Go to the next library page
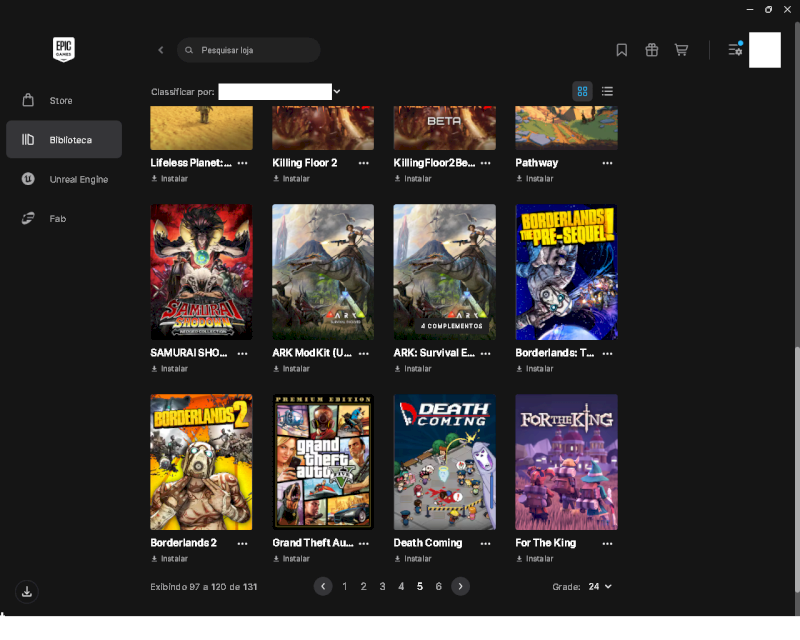The width and height of the screenshot is (800, 640). click(460, 586)
